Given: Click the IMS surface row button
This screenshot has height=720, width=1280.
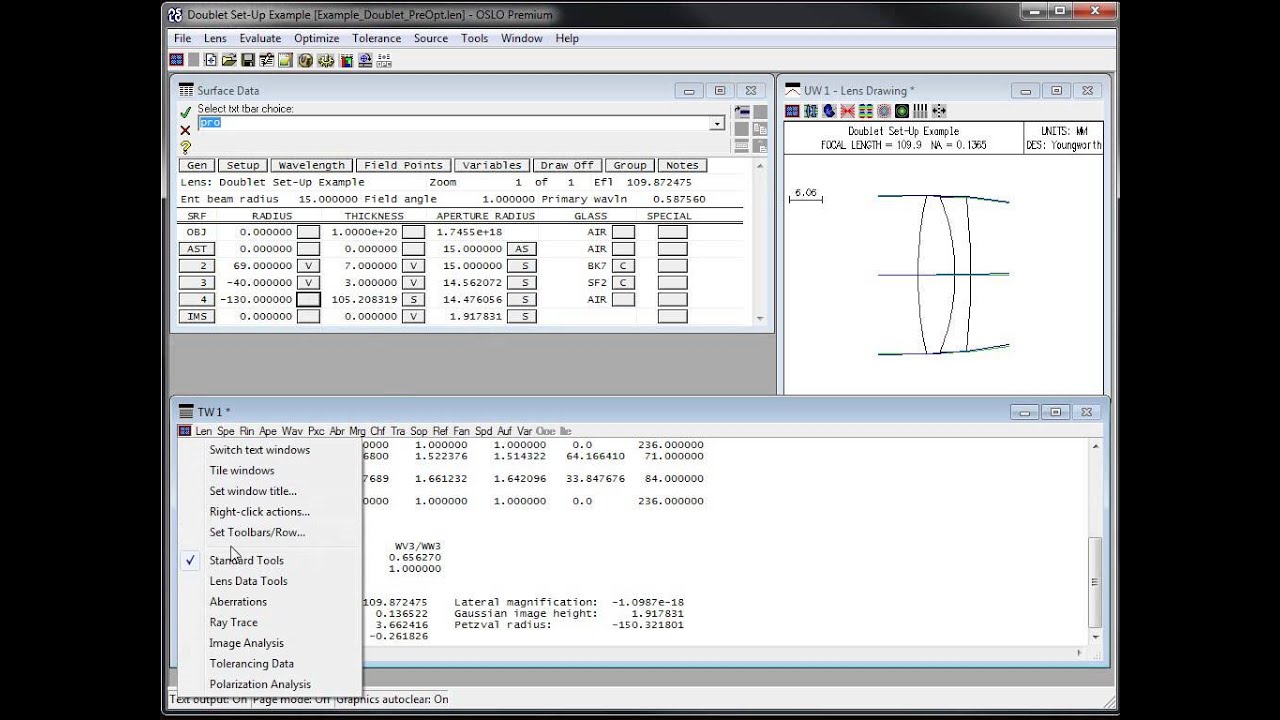Looking at the screenshot, I should click(x=196, y=317).
